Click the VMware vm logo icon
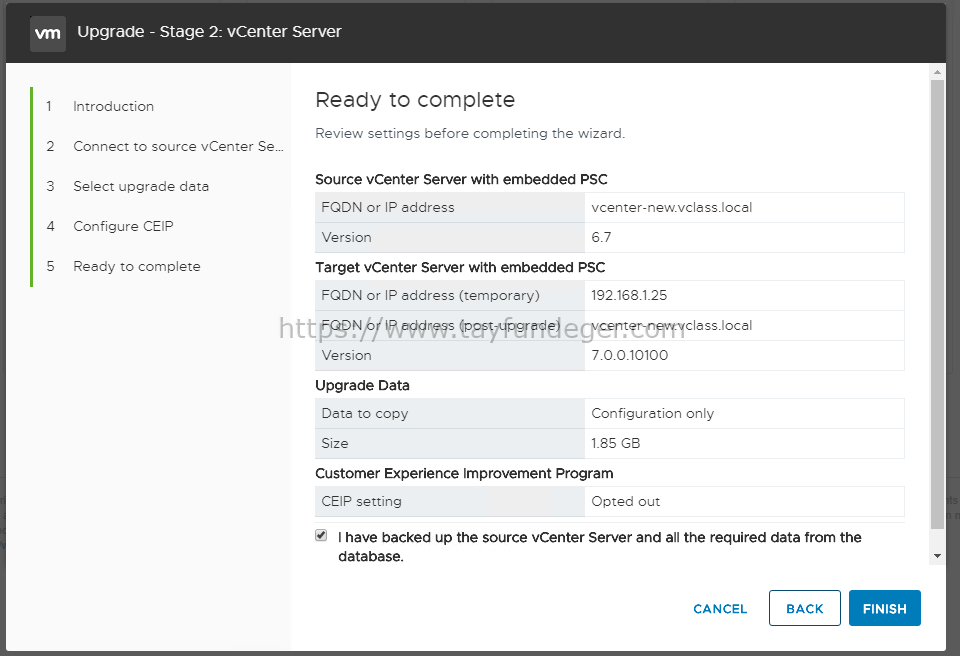This screenshot has width=960, height=656. [x=48, y=33]
